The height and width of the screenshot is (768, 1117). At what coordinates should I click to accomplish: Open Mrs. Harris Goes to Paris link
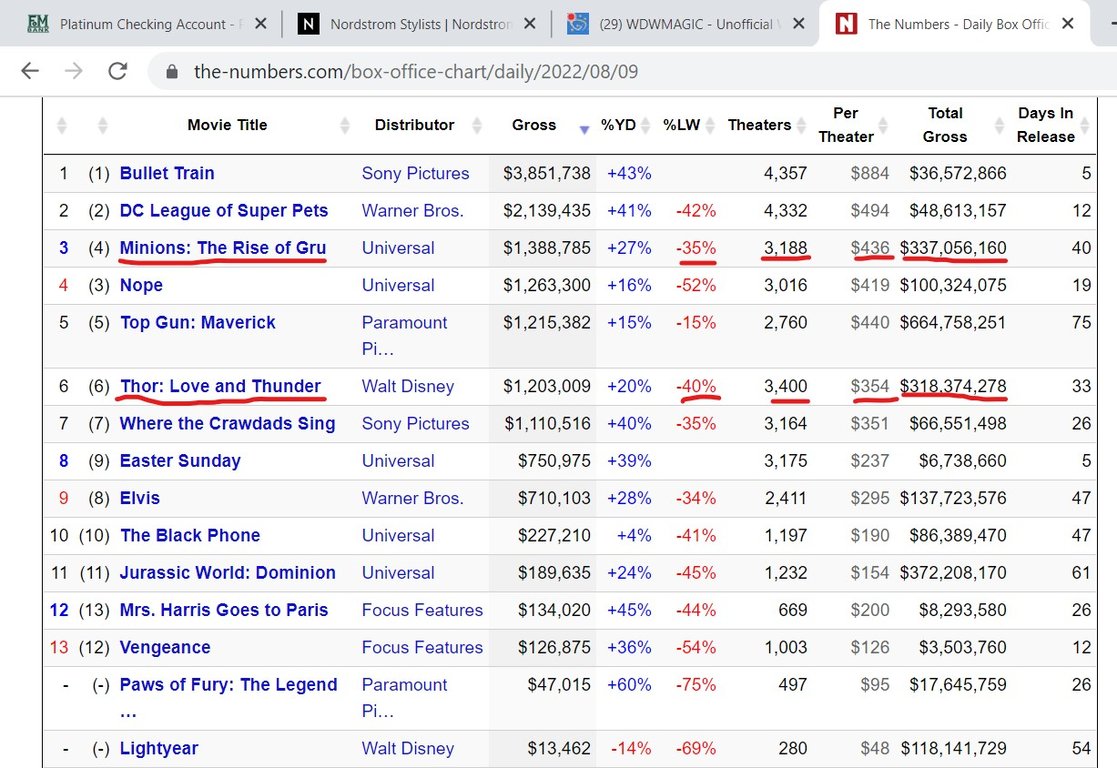pyautogui.click(x=224, y=610)
